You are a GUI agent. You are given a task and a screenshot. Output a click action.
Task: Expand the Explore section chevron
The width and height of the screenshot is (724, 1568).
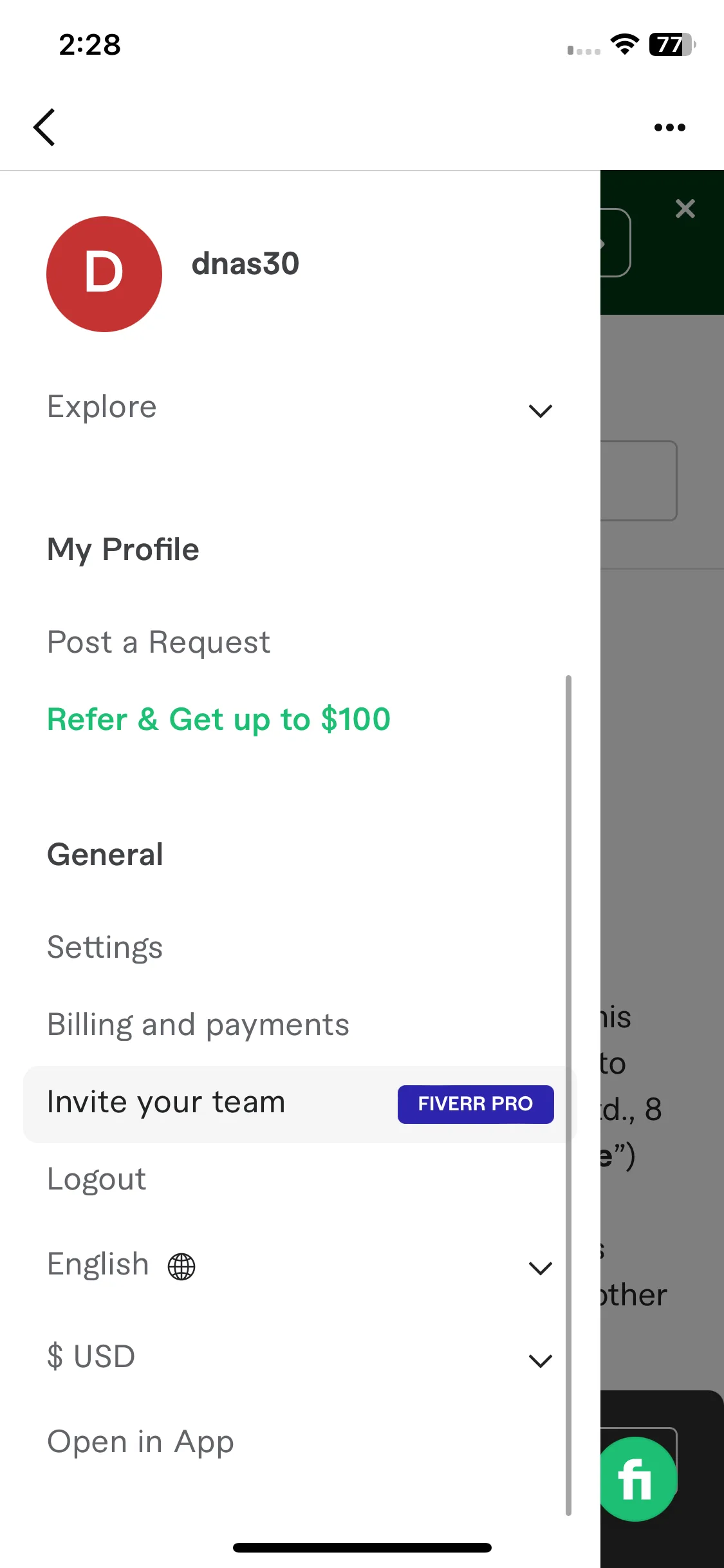541,411
